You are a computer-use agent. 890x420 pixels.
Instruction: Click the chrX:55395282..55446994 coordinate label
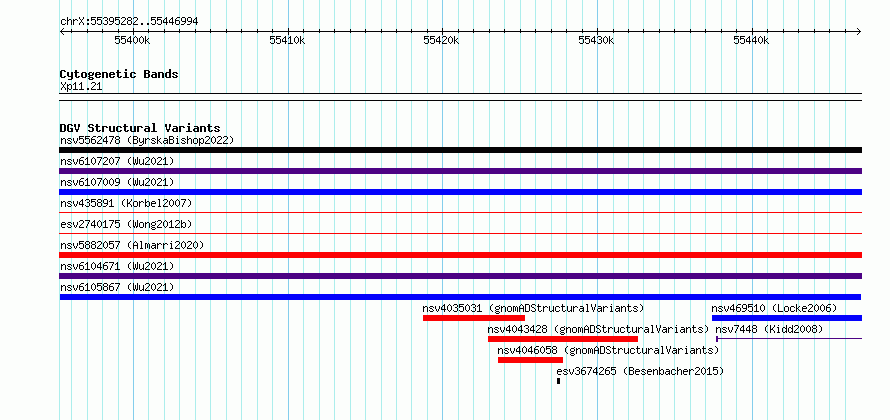[x=129, y=22]
